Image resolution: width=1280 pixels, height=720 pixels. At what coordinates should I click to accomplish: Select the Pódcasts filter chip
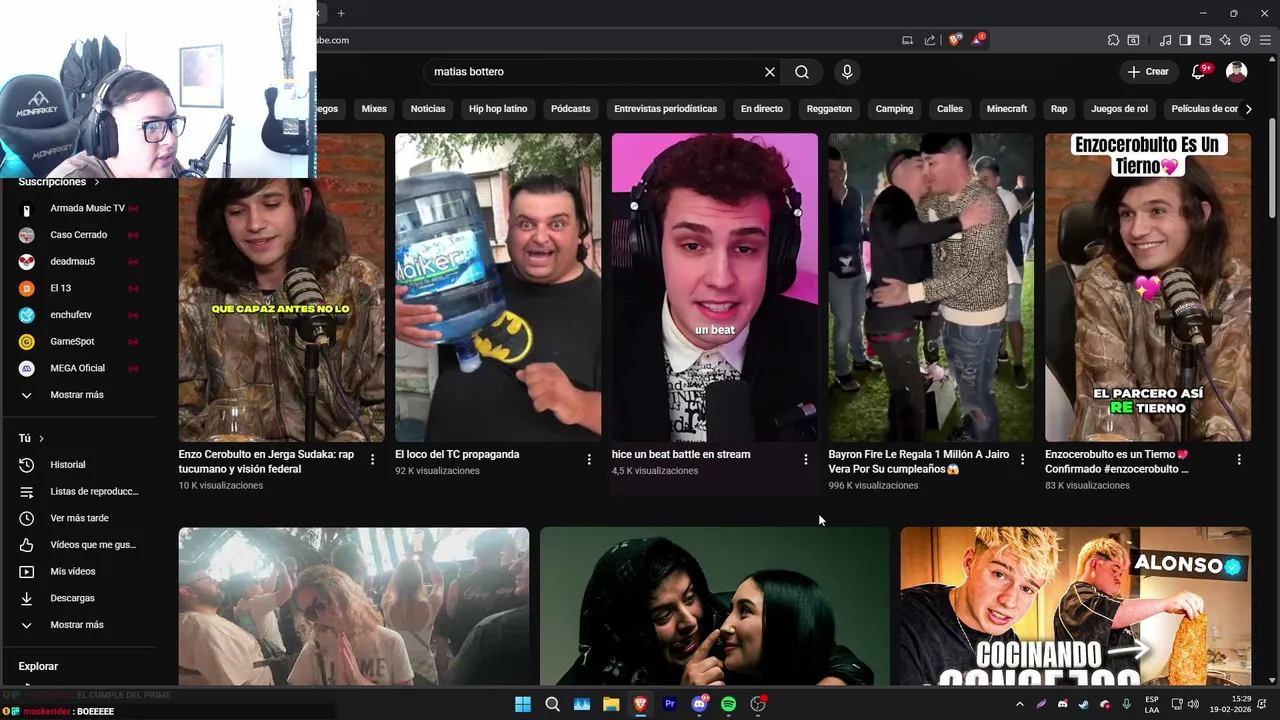571,109
